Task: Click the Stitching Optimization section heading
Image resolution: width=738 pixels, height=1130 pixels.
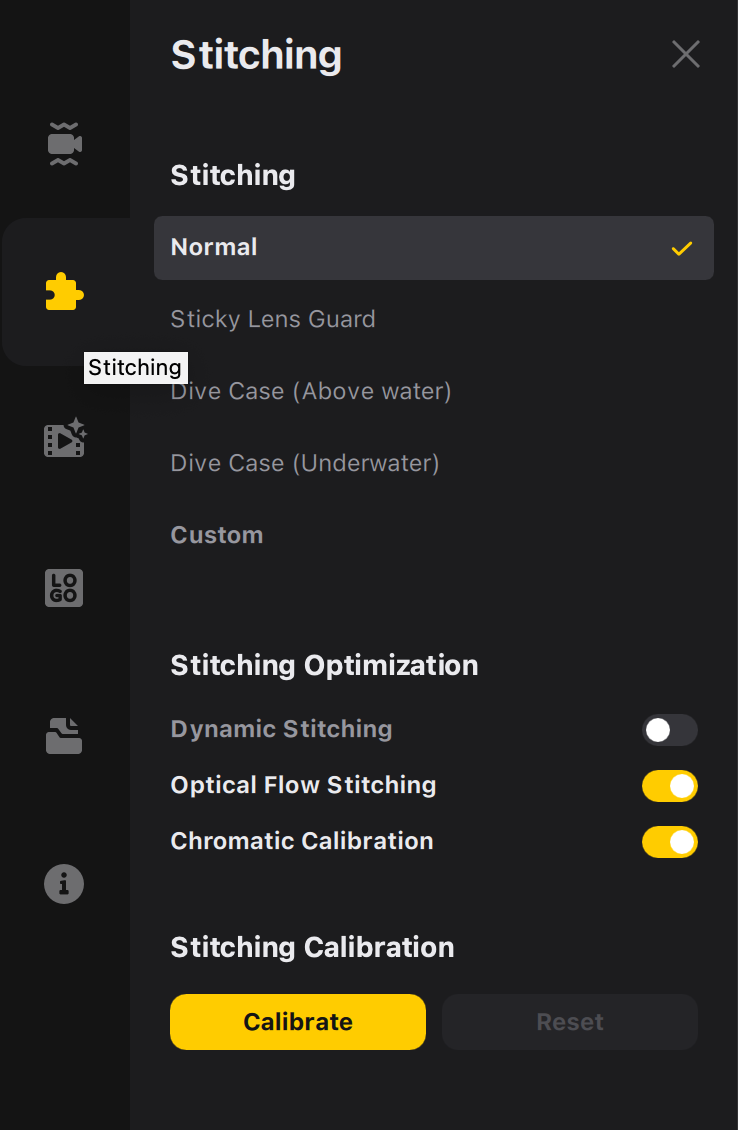Action: pyautogui.click(x=324, y=666)
